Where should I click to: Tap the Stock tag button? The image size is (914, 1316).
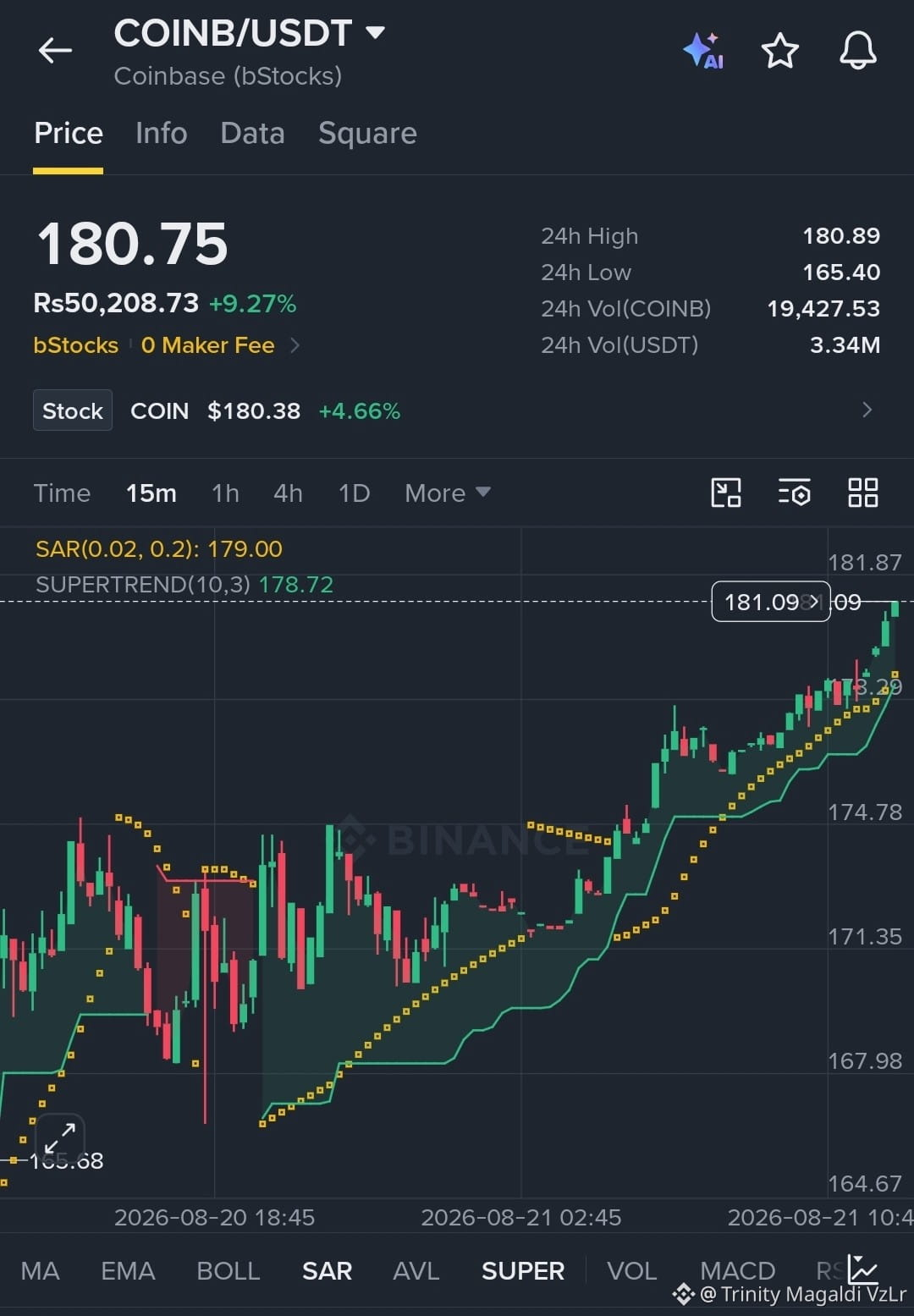tap(73, 410)
